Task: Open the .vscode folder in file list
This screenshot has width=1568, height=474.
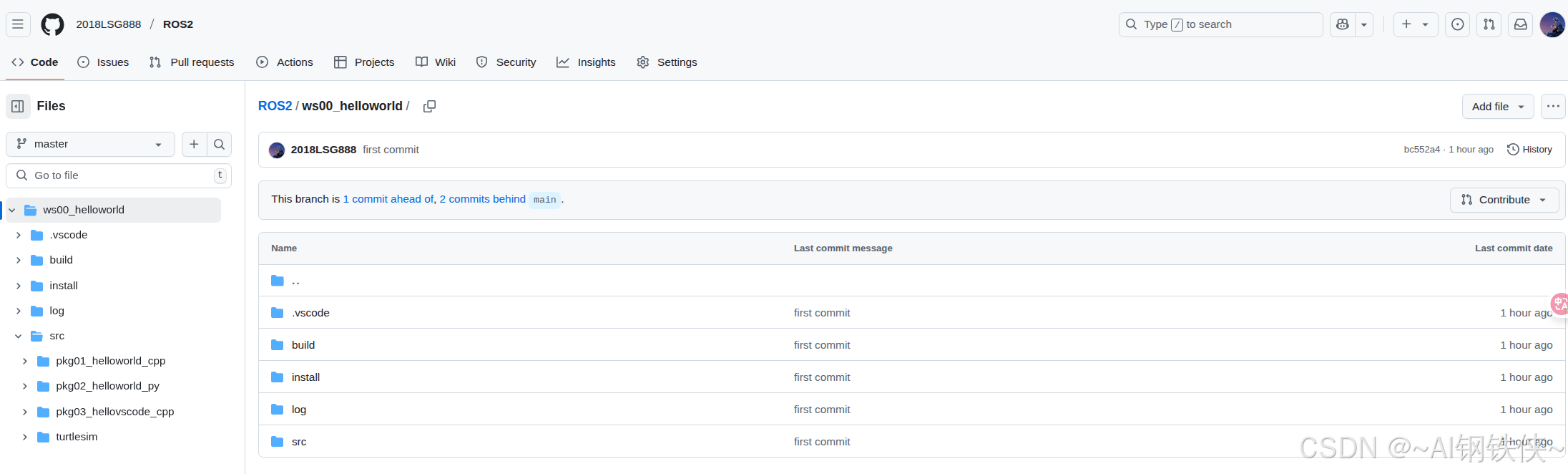Action: 310,313
